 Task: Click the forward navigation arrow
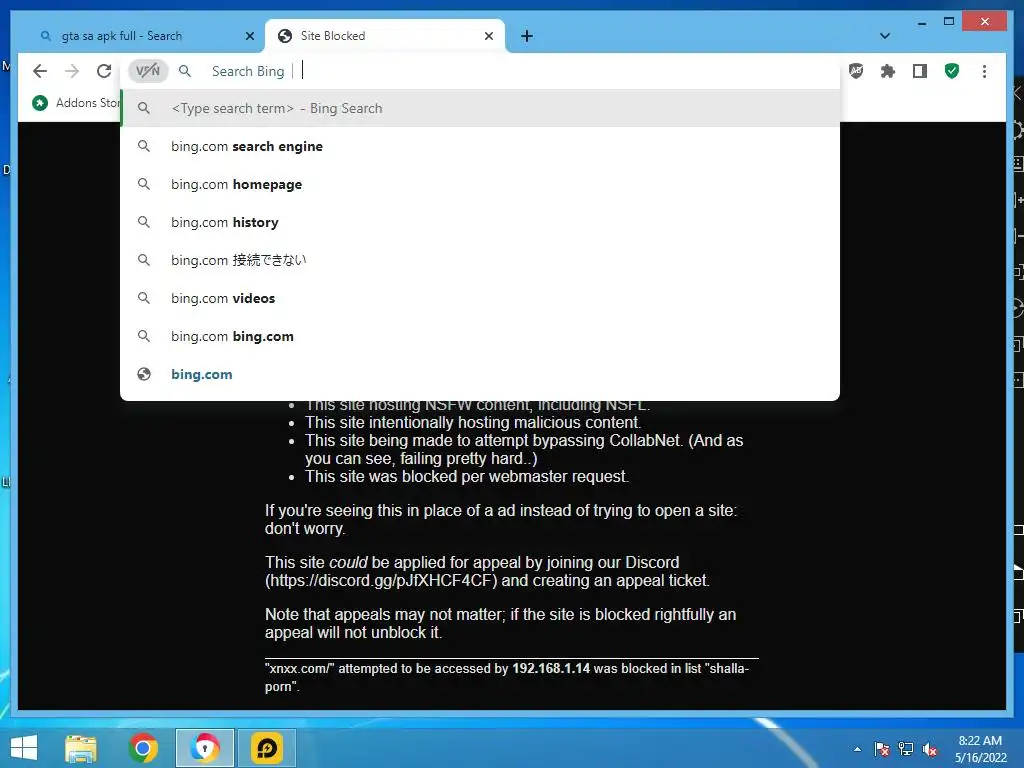point(72,71)
